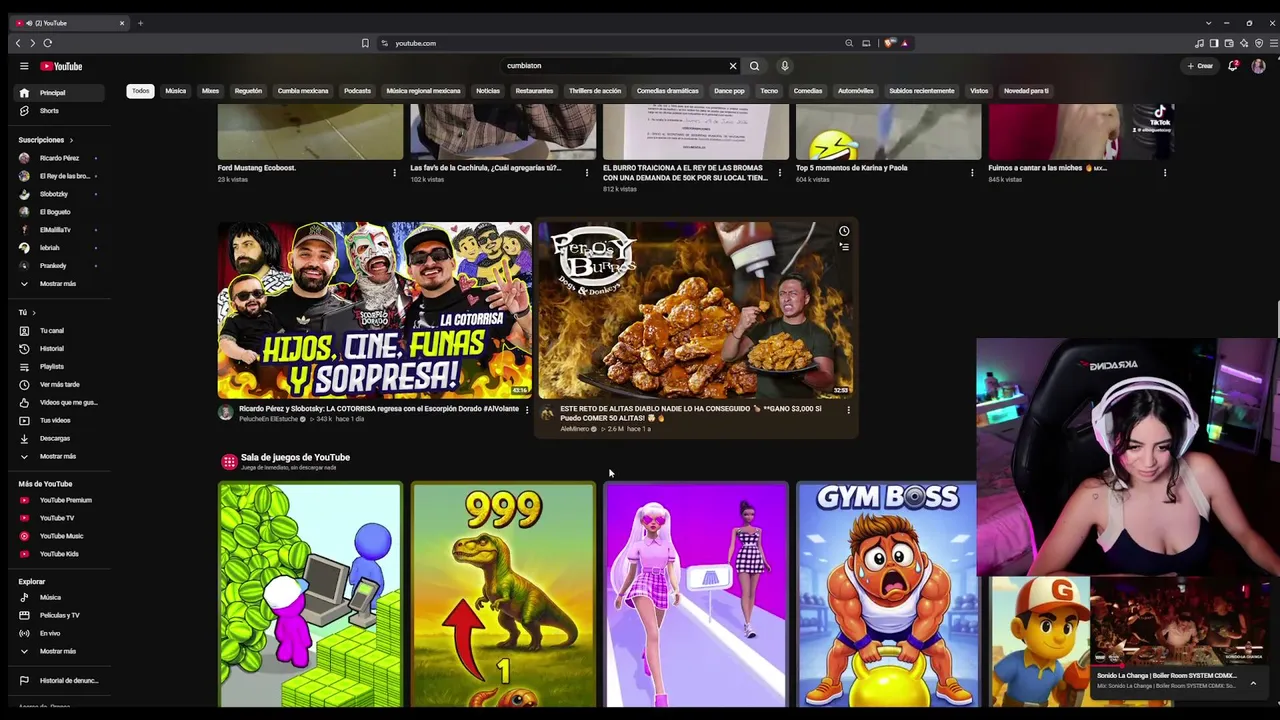Open options menu for alitas diablo video

point(848,410)
